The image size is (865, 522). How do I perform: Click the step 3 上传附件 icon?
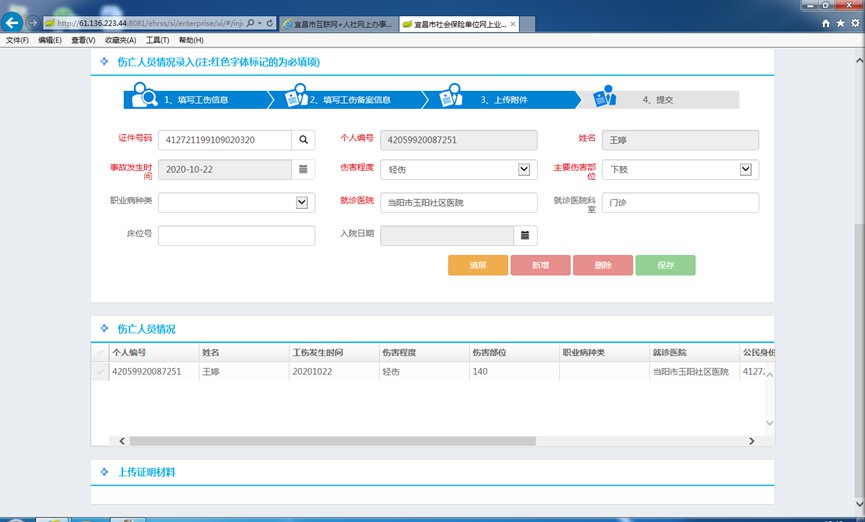point(450,98)
